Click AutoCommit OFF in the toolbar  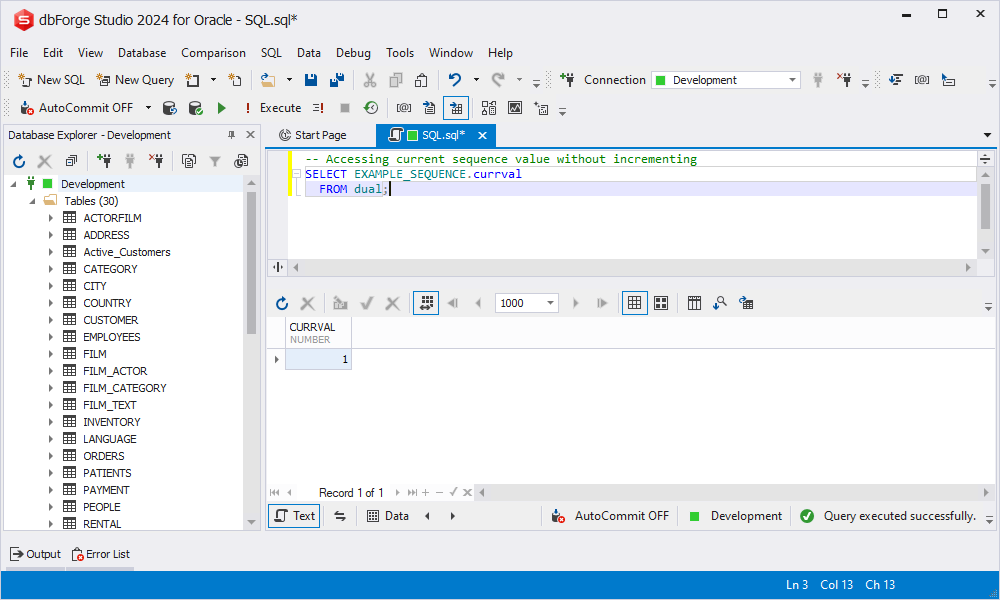[77, 108]
